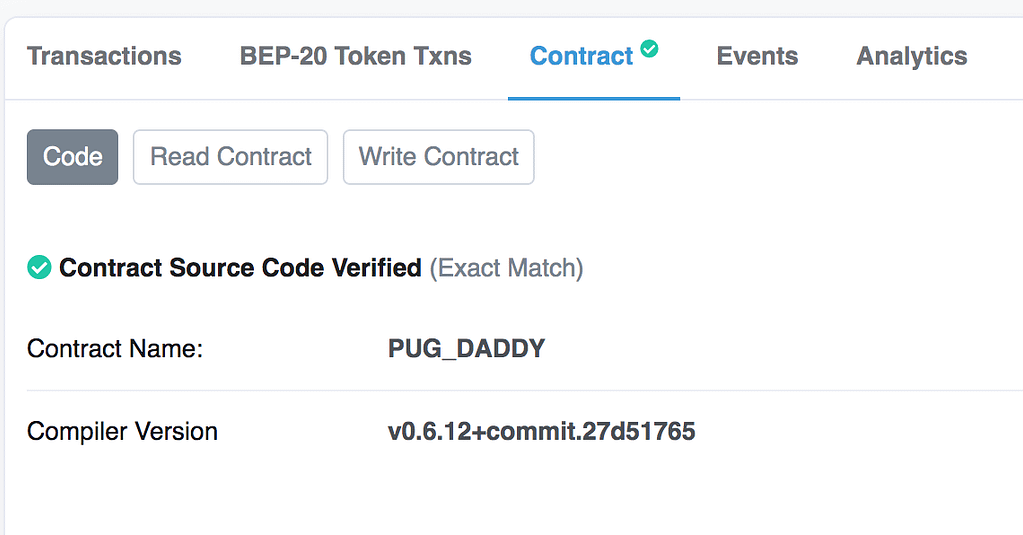
Task: Open the Analytics tab
Action: tap(911, 56)
